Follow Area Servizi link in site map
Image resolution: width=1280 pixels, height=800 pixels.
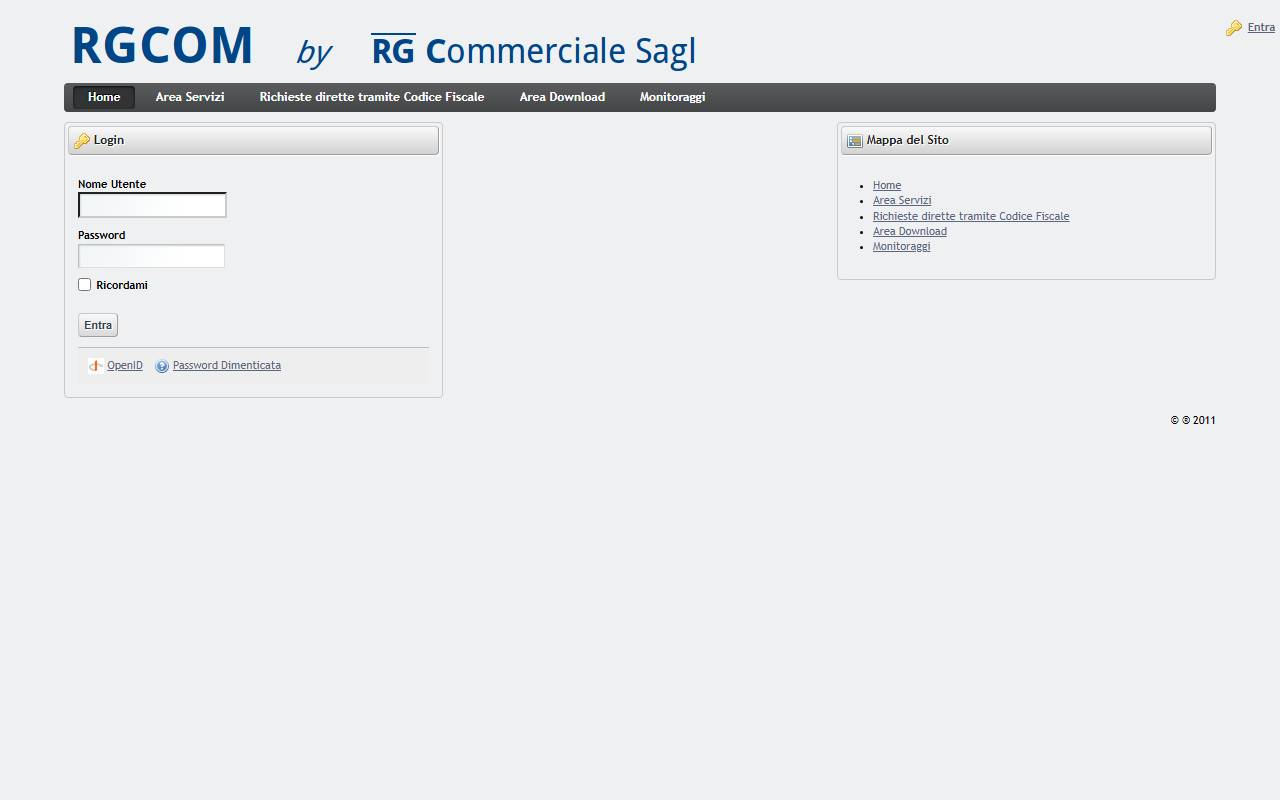[902, 201]
